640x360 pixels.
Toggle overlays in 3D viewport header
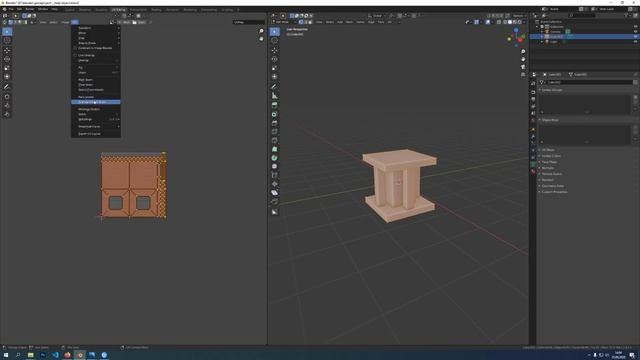pyautogui.click(x=488, y=22)
